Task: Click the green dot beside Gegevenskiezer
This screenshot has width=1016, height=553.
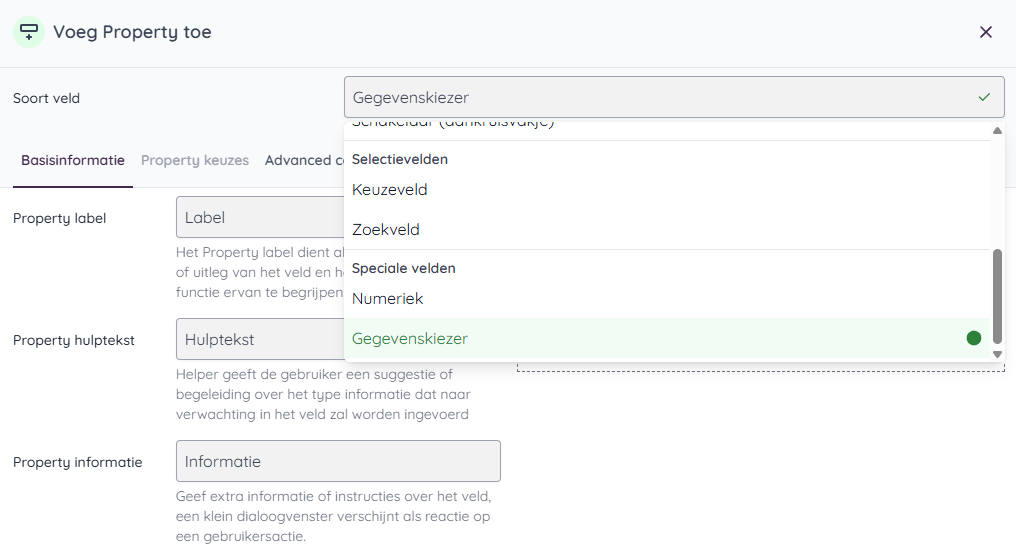Action: coord(973,338)
